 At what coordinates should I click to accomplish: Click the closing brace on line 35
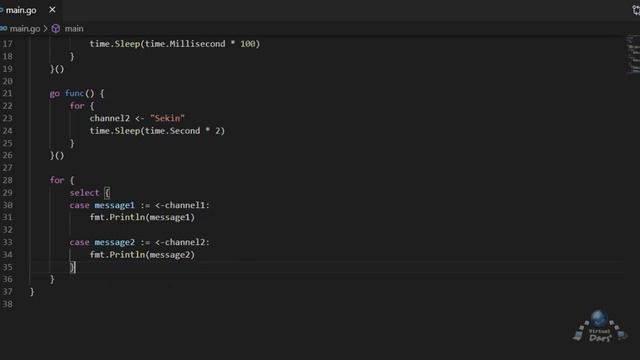pyautogui.click(x=72, y=267)
